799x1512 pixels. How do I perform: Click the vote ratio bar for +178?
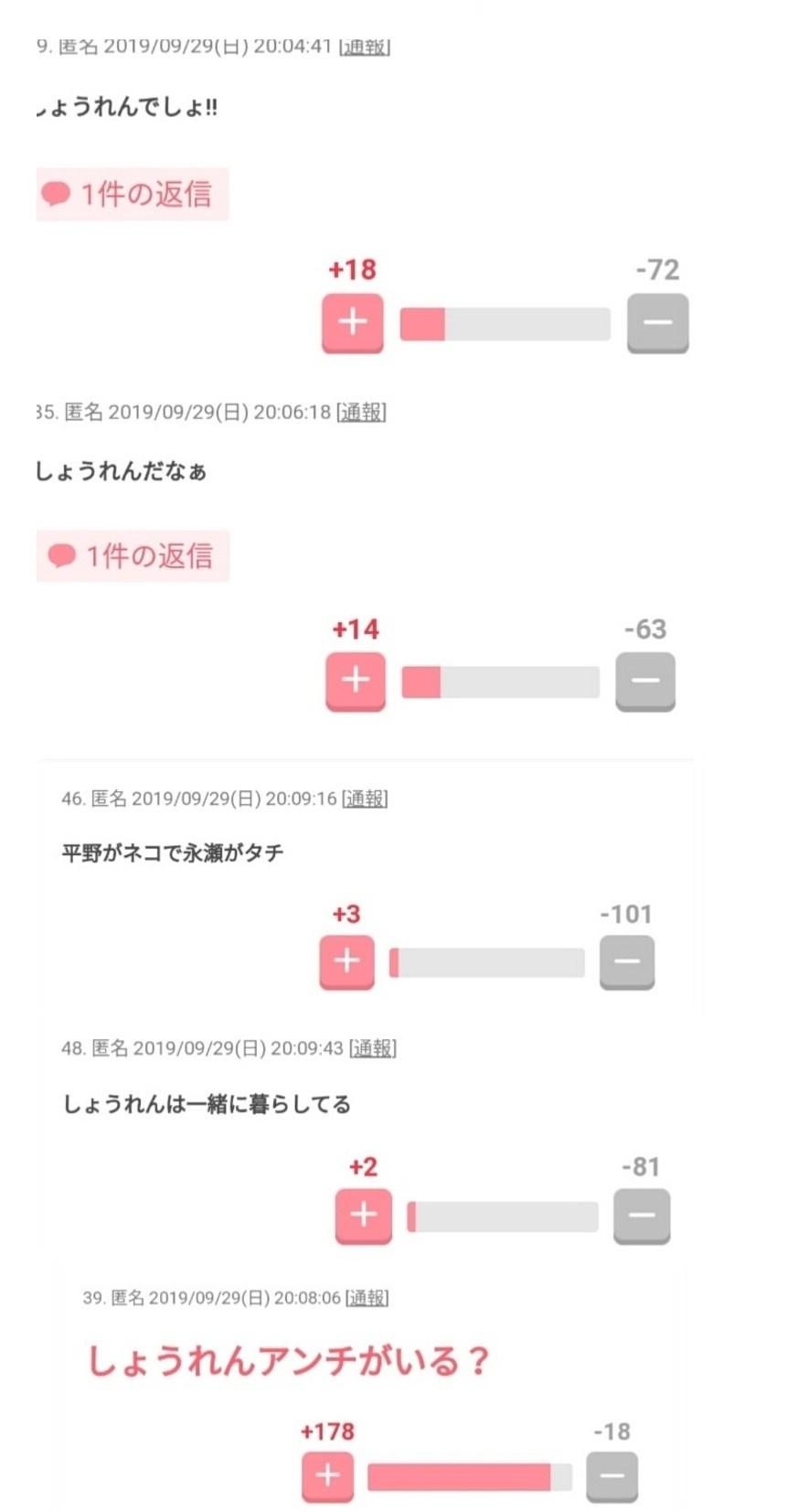469,1476
